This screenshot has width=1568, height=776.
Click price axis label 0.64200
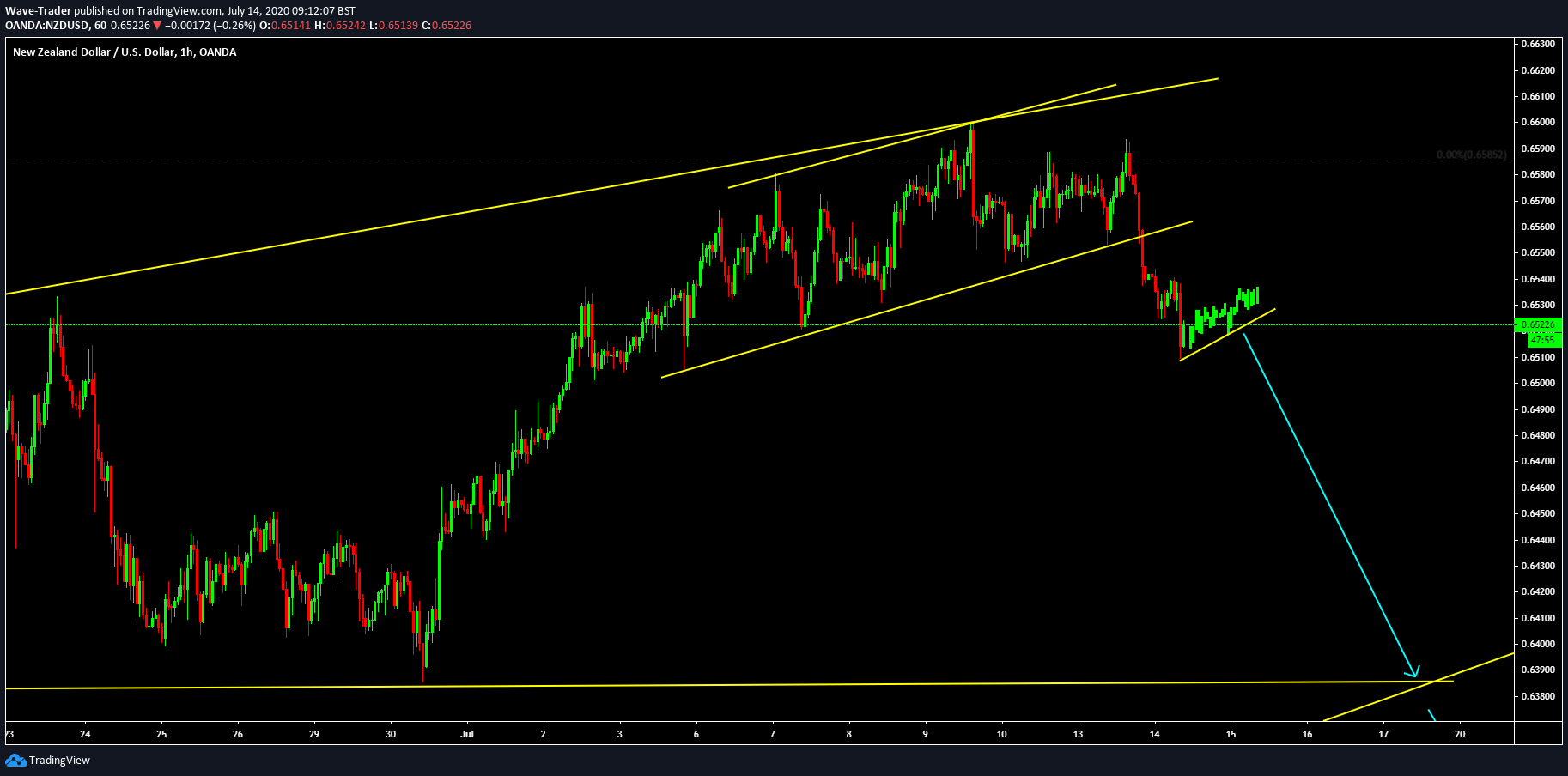pyautogui.click(x=1537, y=591)
